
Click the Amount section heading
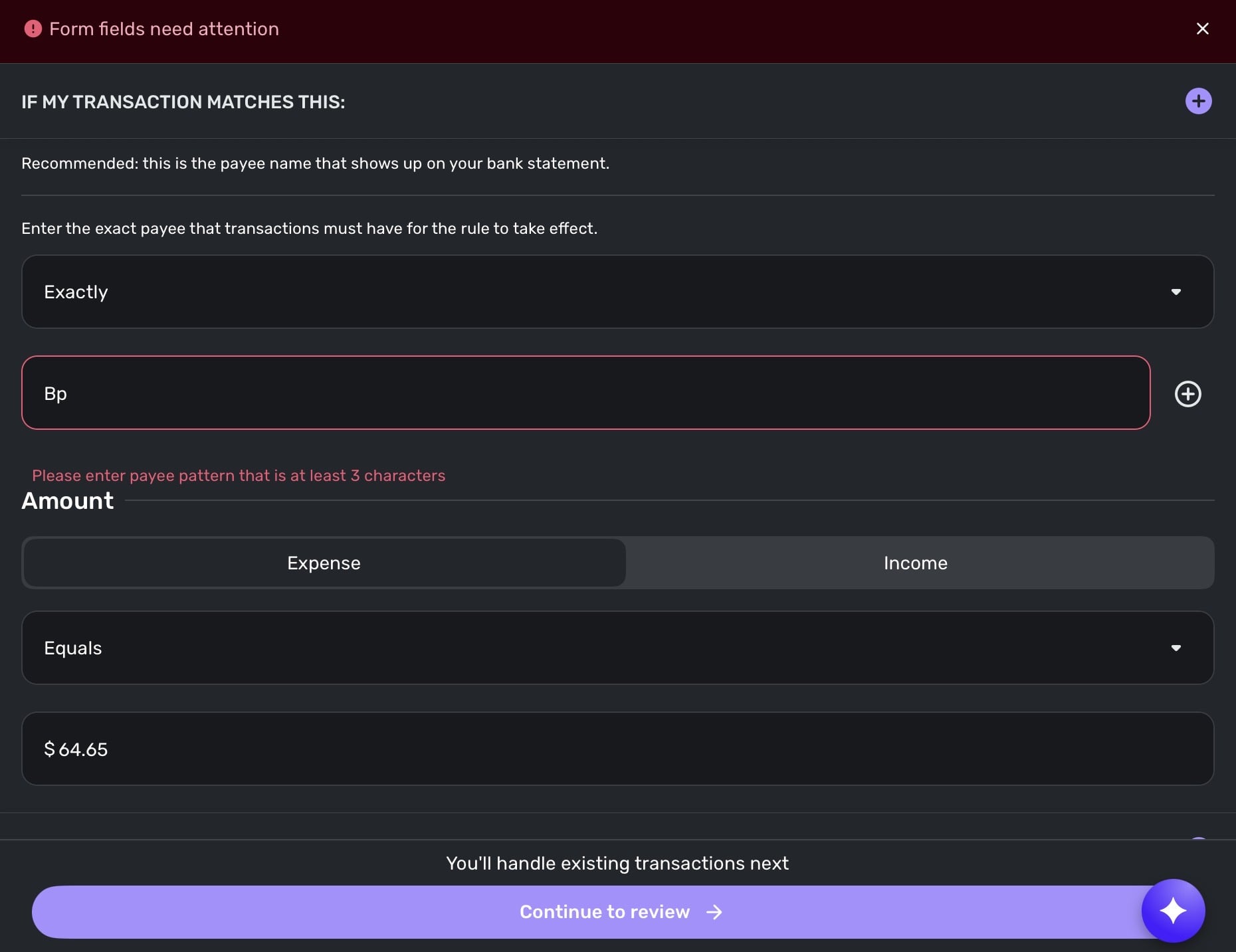[x=67, y=500]
